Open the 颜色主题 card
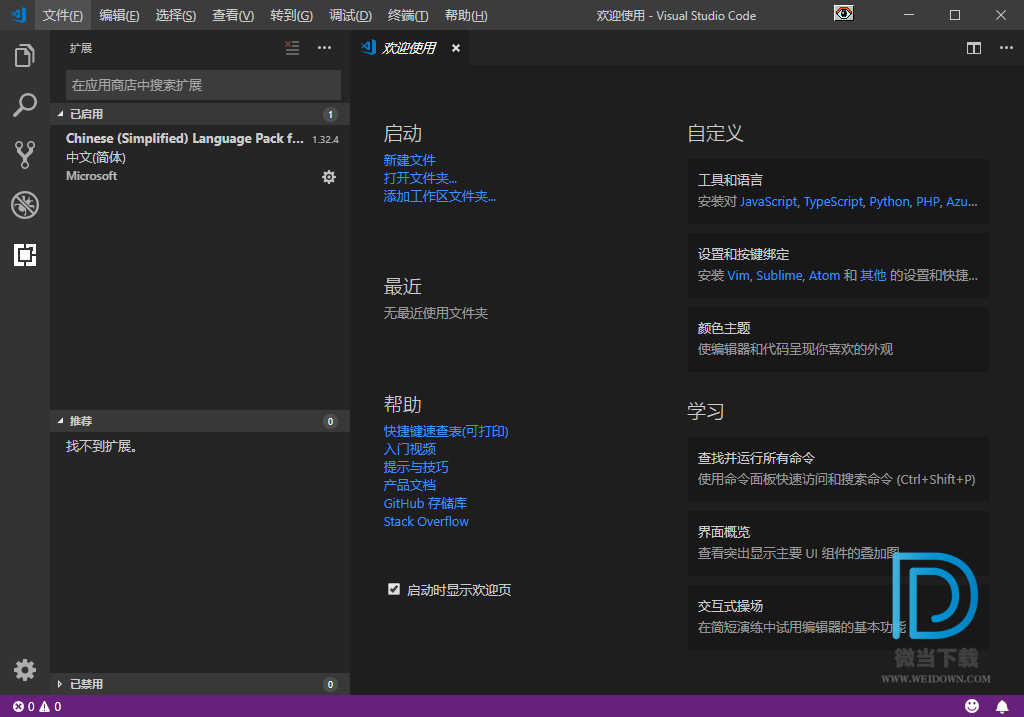Viewport: 1024px width, 717px height. click(838, 339)
